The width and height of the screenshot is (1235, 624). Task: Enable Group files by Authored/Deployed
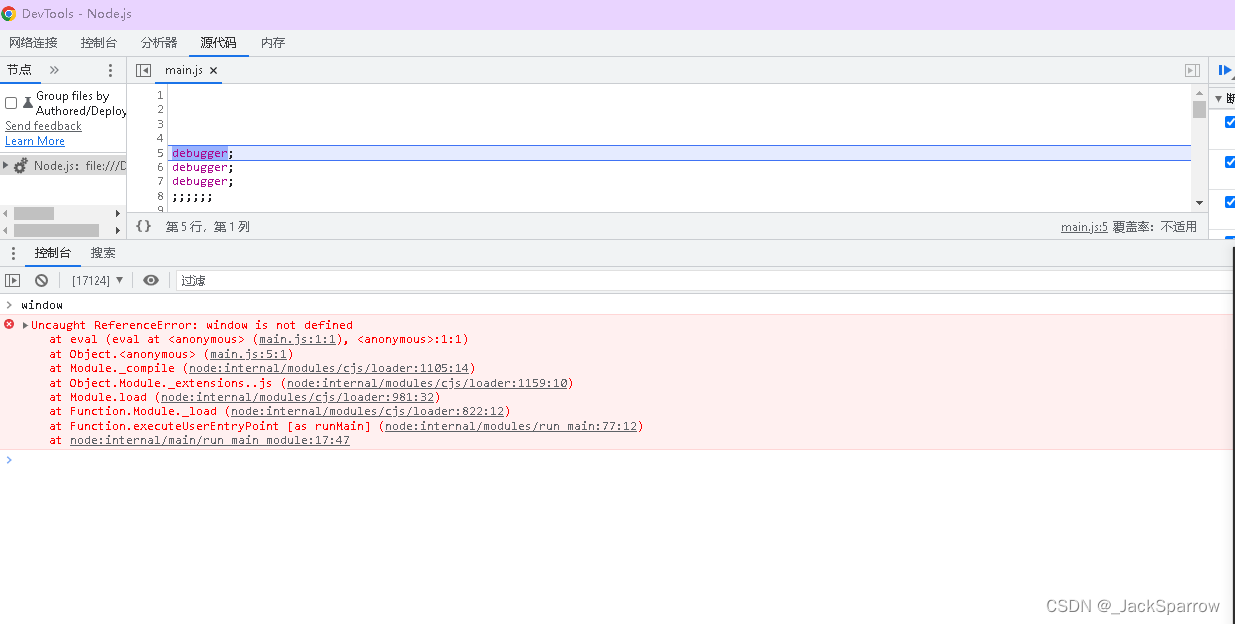pos(10,101)
